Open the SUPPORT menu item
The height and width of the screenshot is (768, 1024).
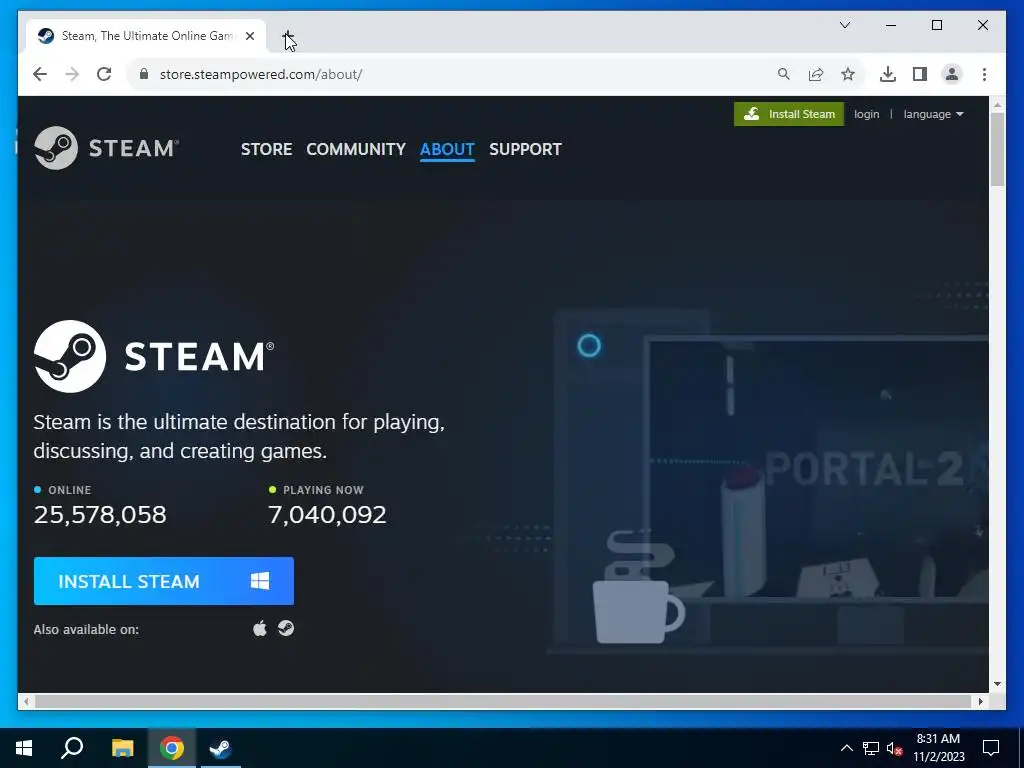click(x=525, y=149)
